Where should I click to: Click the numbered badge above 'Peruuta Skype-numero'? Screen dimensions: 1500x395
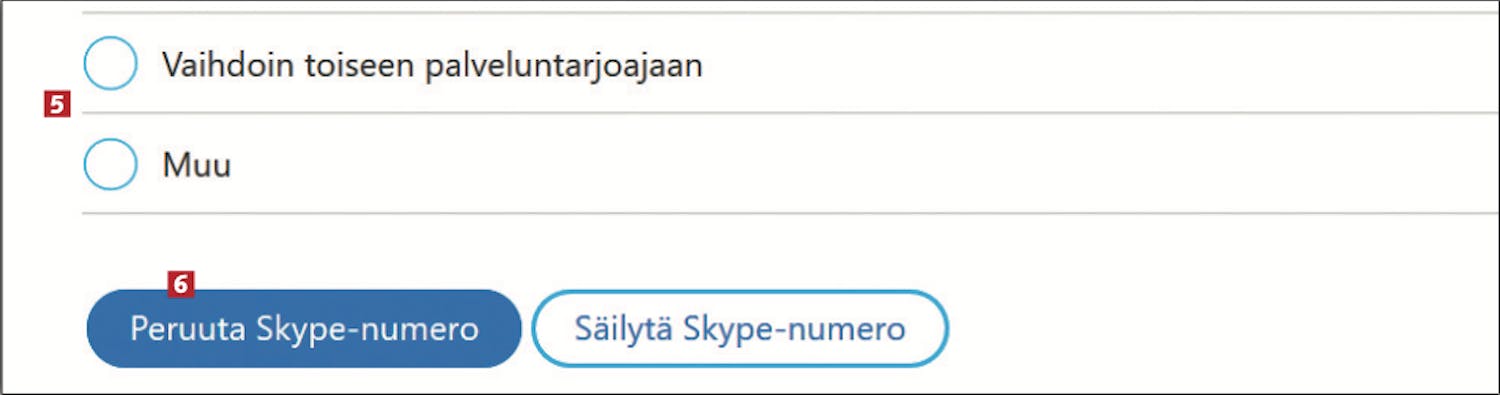[x=180, y=284]
